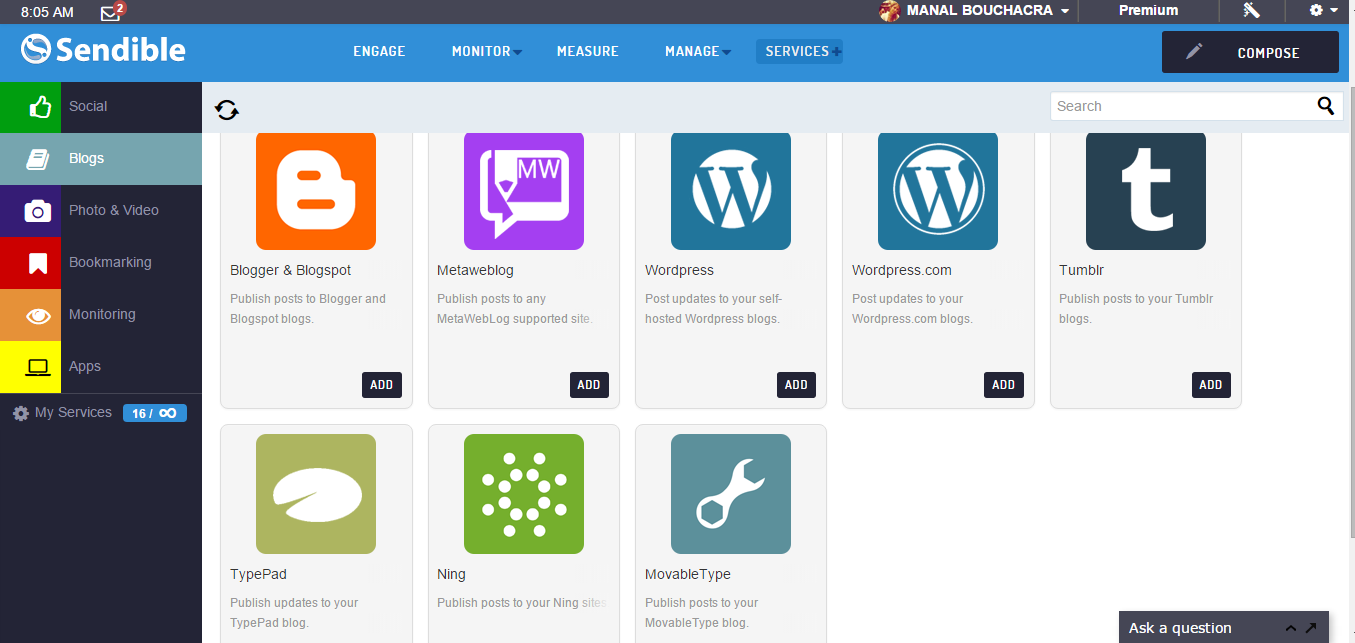This screenshot has height=643, width=1355.
Task: Click the user avatar picture
Action: coord(889,11)
